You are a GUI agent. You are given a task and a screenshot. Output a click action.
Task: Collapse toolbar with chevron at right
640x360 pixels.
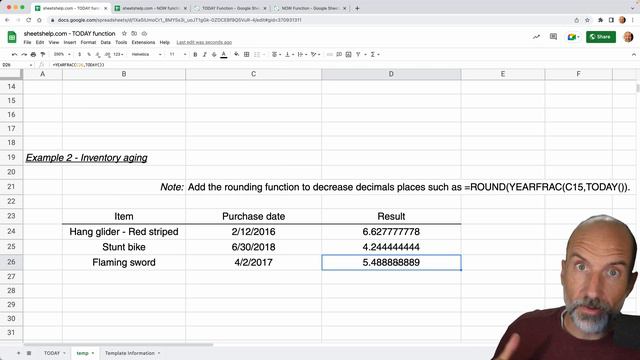[633, 54]
